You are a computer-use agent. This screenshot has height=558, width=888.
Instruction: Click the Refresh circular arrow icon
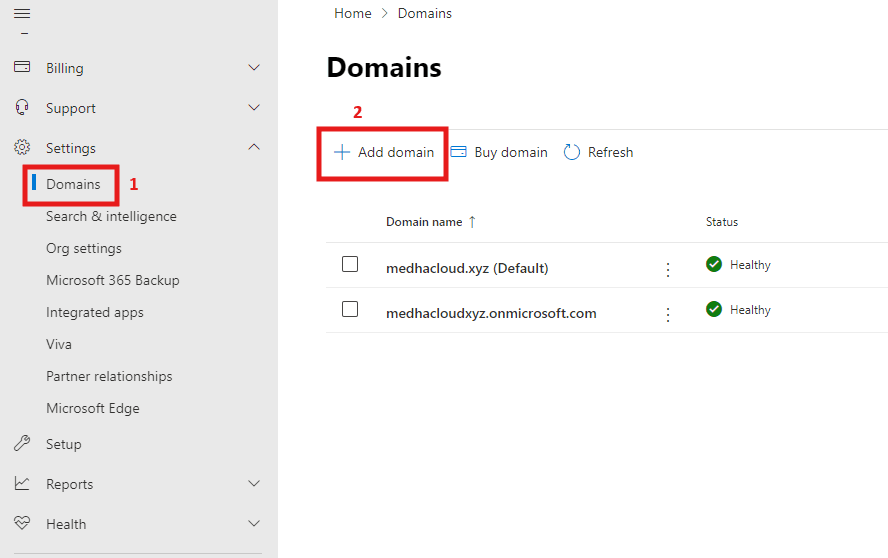[572, 153]
